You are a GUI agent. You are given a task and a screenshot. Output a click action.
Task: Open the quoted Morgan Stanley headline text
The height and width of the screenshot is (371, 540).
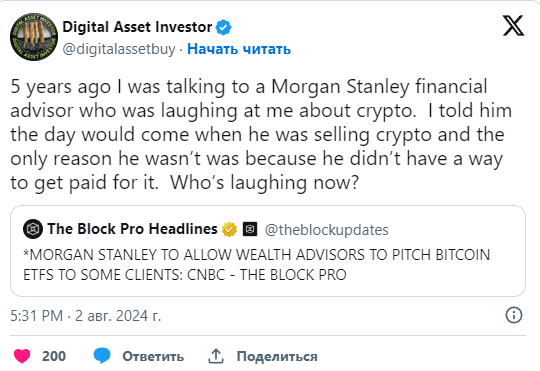pyautogui.click(x=257, y=265)
